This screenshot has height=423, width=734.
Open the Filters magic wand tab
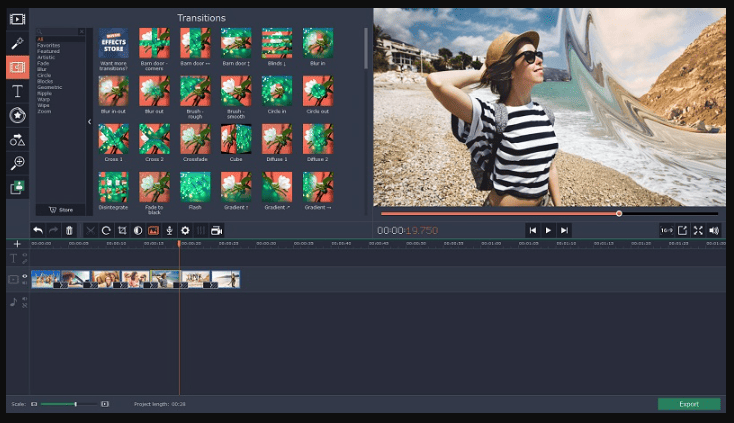pyautogui.click(x=17, y=43)
